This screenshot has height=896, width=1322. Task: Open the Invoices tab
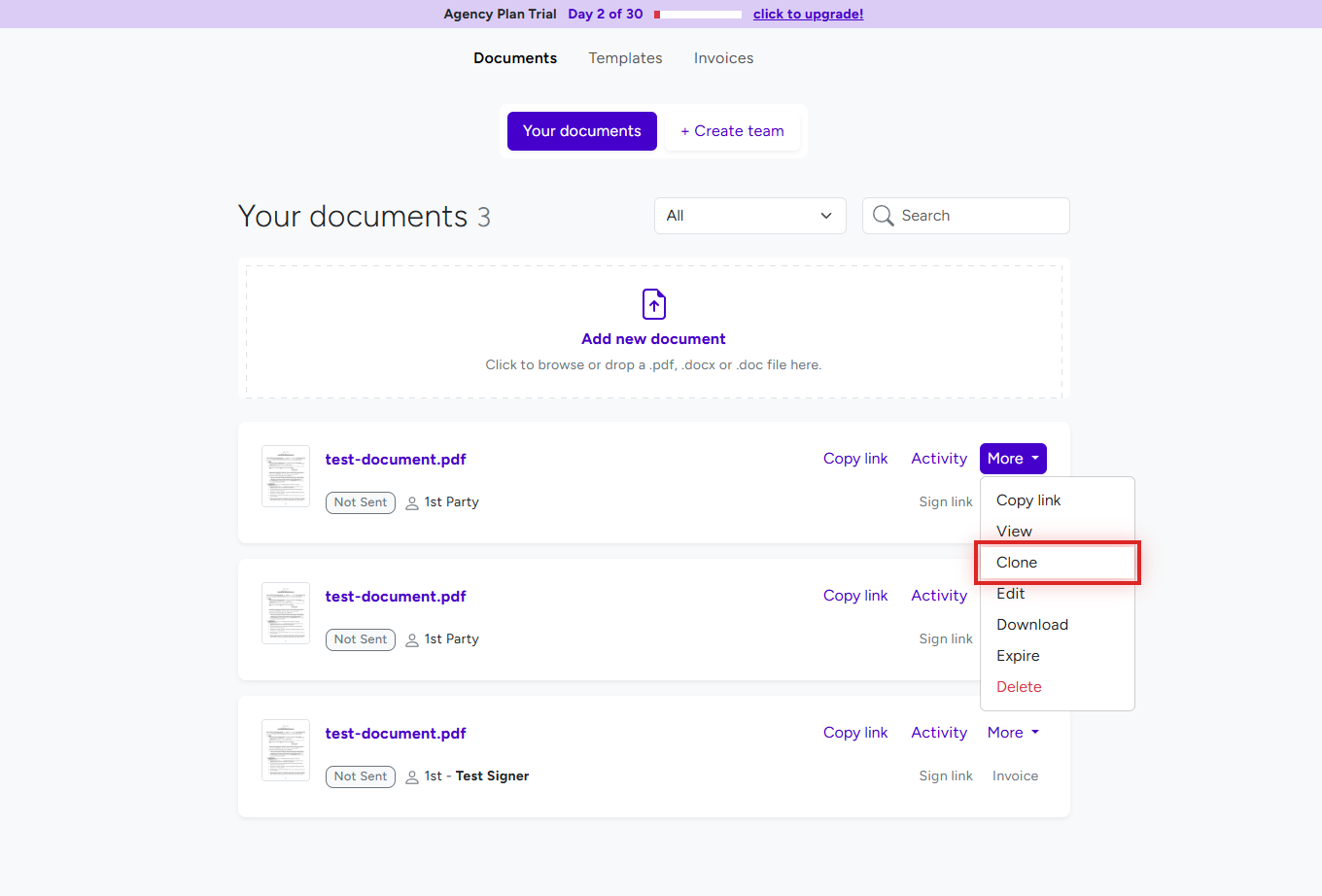click(x=723, y=58)
